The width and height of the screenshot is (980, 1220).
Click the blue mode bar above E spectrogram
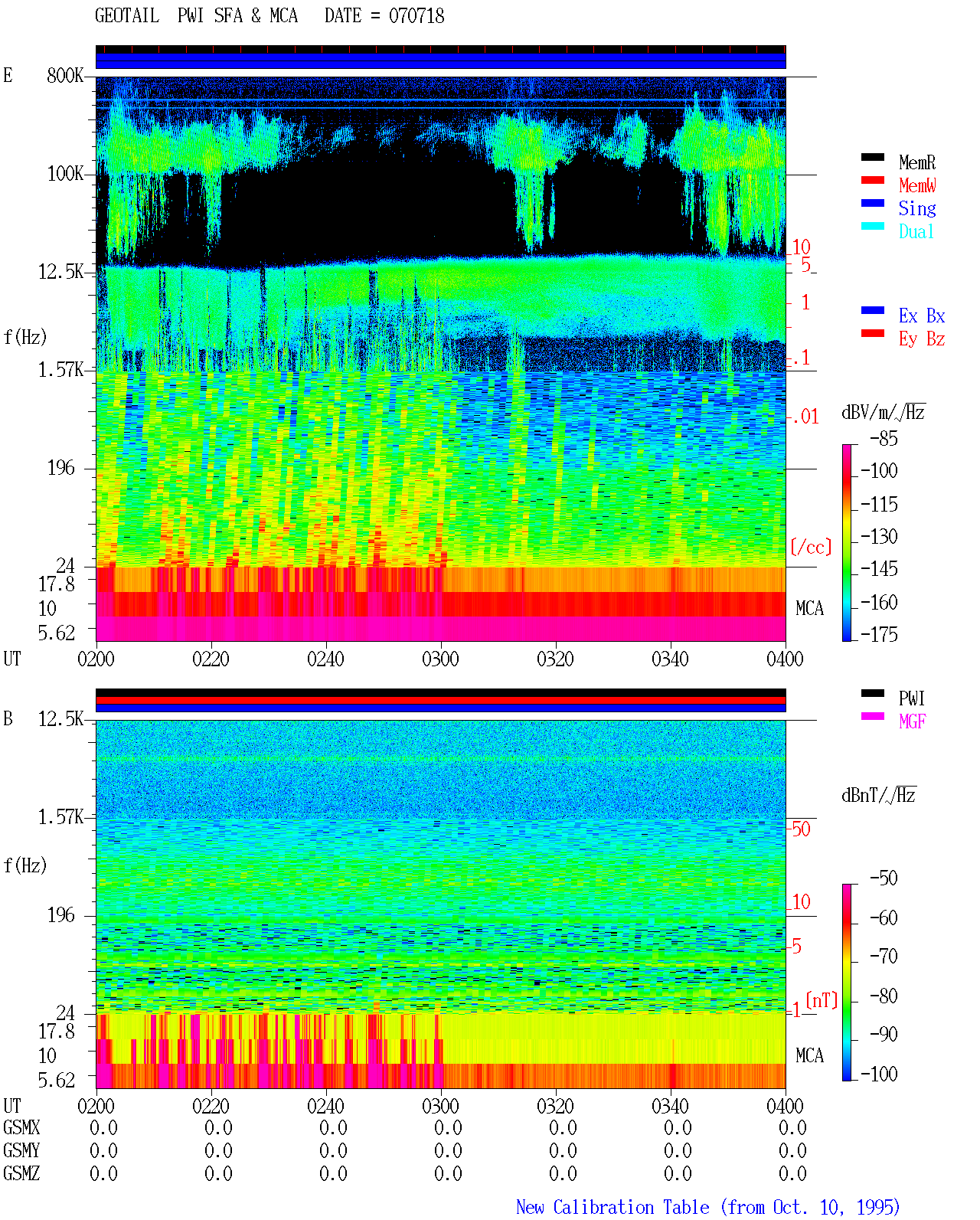(441, 61)
